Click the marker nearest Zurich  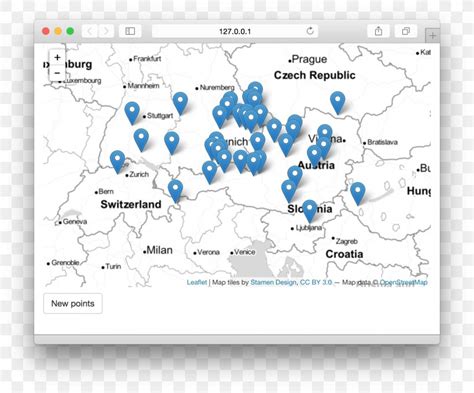click(117, 162)
